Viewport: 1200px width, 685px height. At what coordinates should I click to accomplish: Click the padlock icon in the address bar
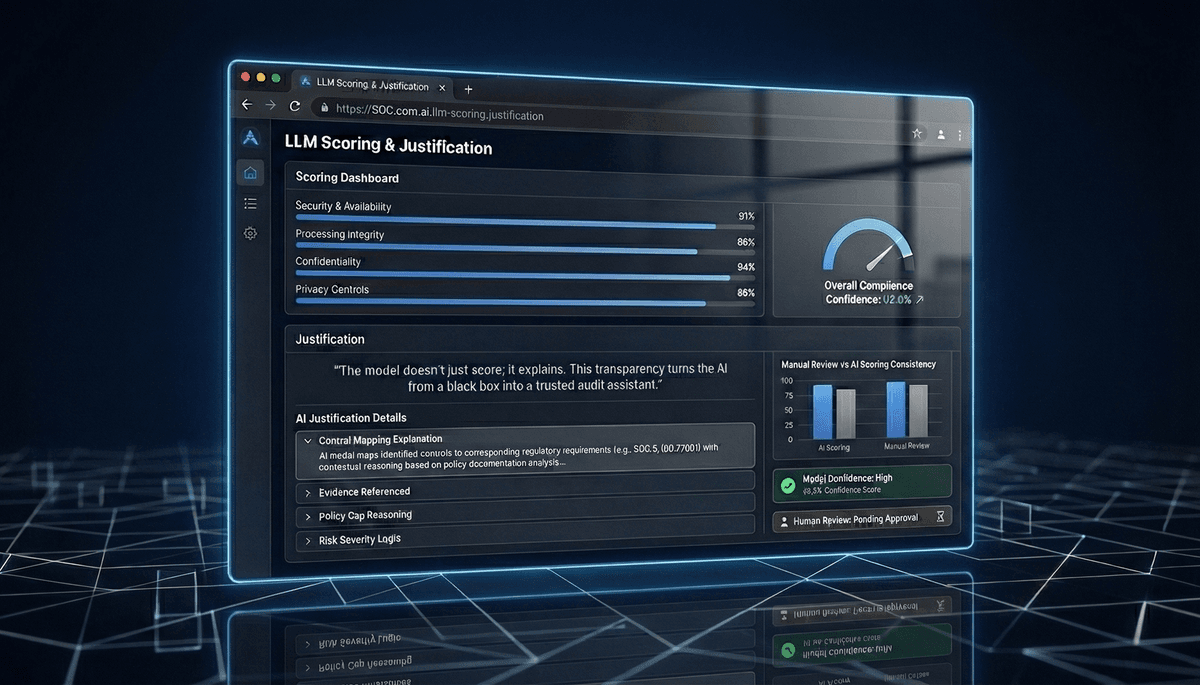coord(323,108)
